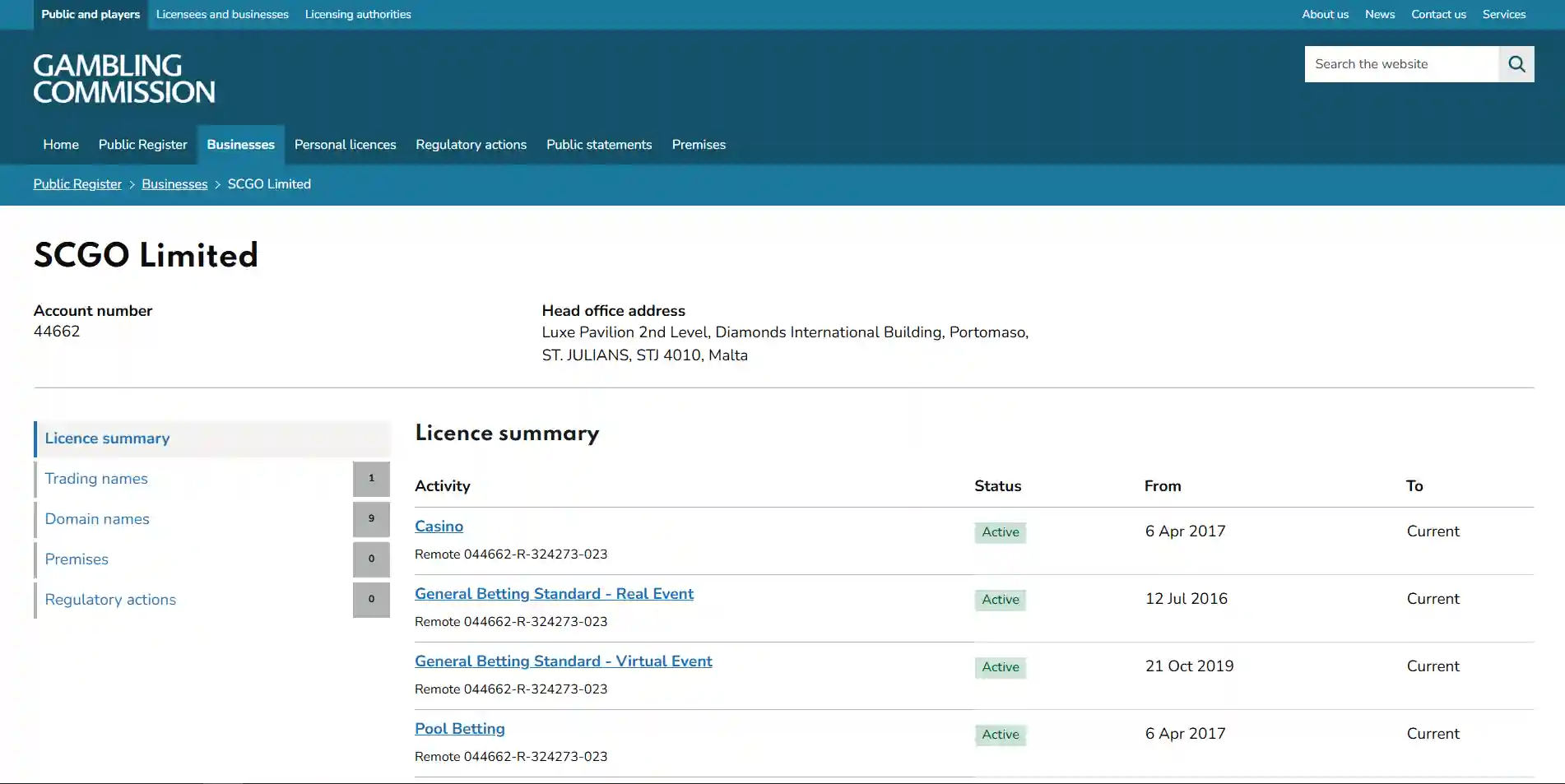Select Home in main navigation
This screenshot has height=784, width=1565.
61,145
